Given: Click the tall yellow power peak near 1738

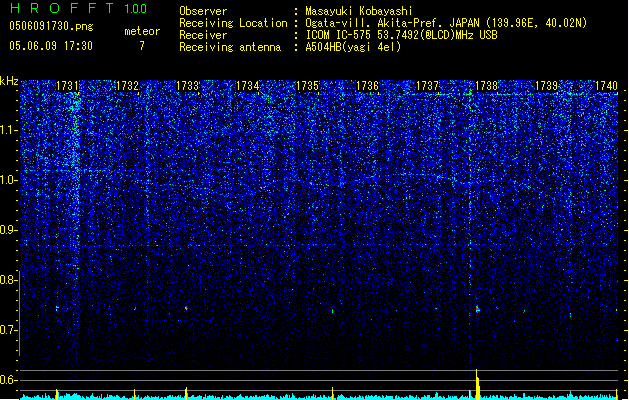Looking at the screenshot, I should (x=477, y=384).
